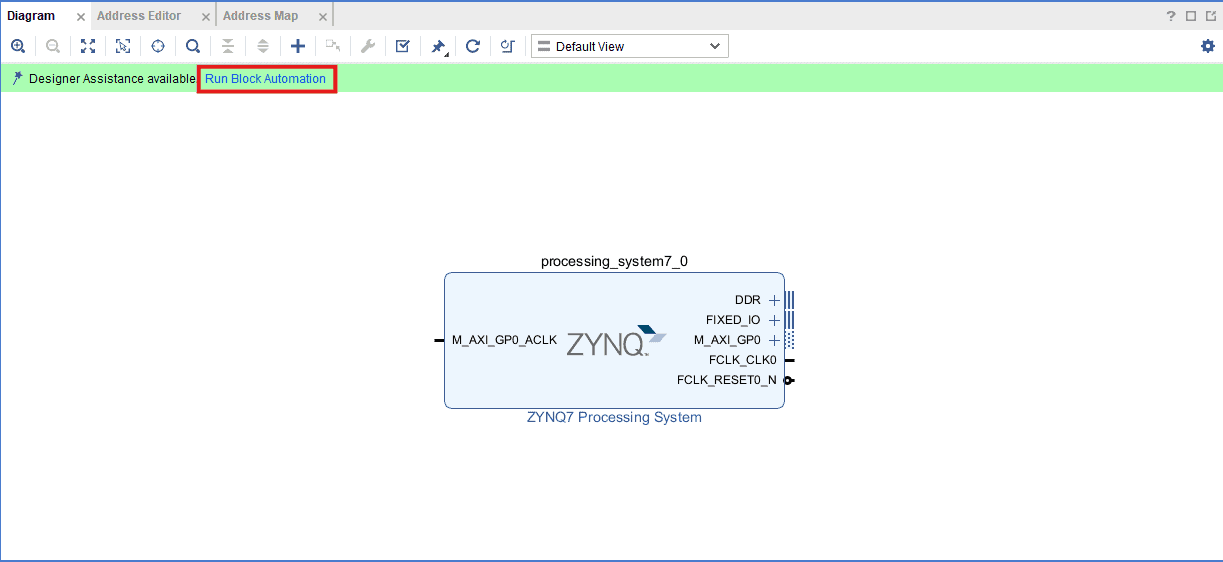Image resolution: width=1223 pixels, height=562 pixels.
Task: Click the help question mark icon
Action: [x=1171, y=16]
